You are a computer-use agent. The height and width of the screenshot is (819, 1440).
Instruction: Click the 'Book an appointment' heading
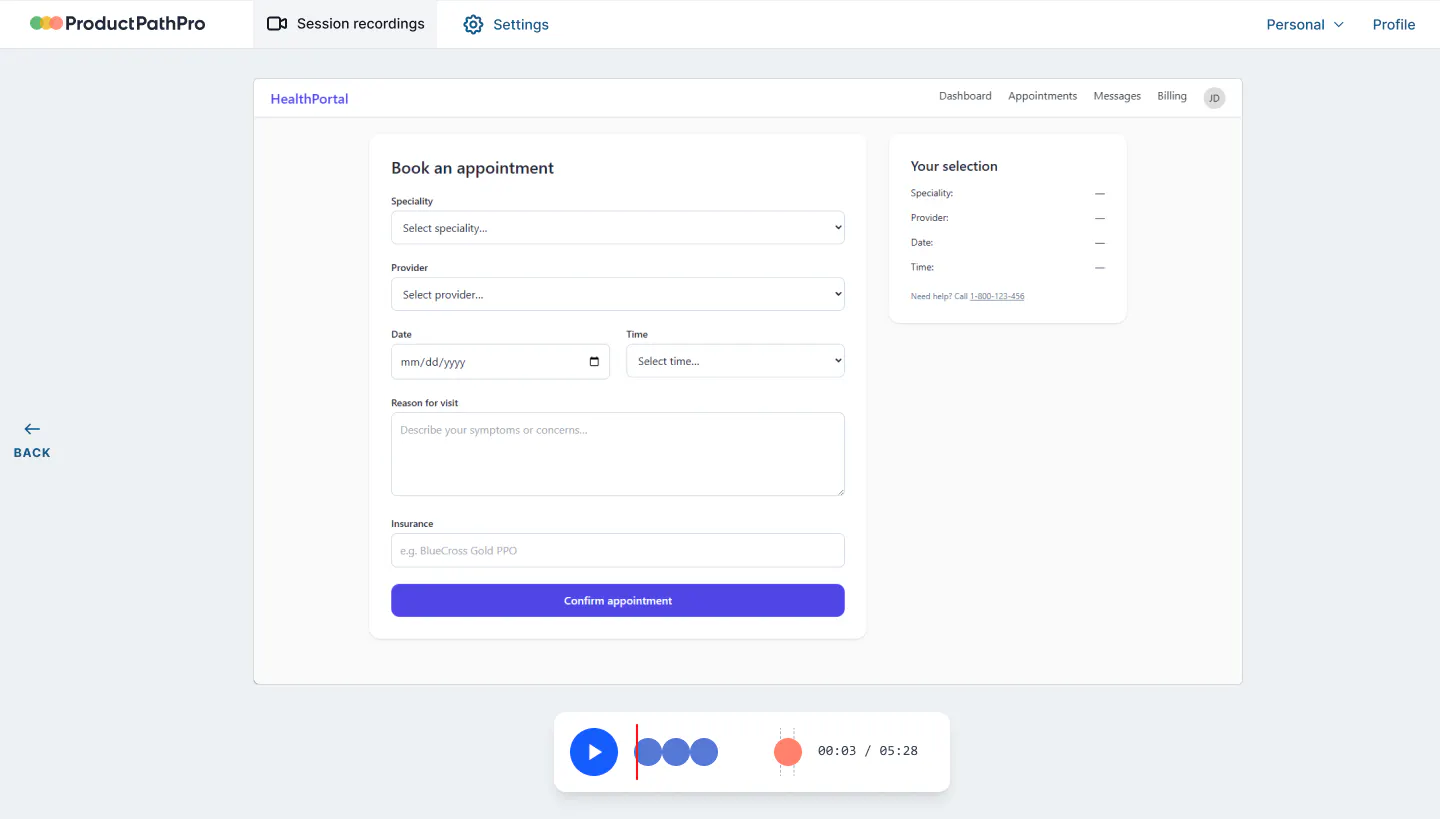pyautogui.click(x=472, y=168)
